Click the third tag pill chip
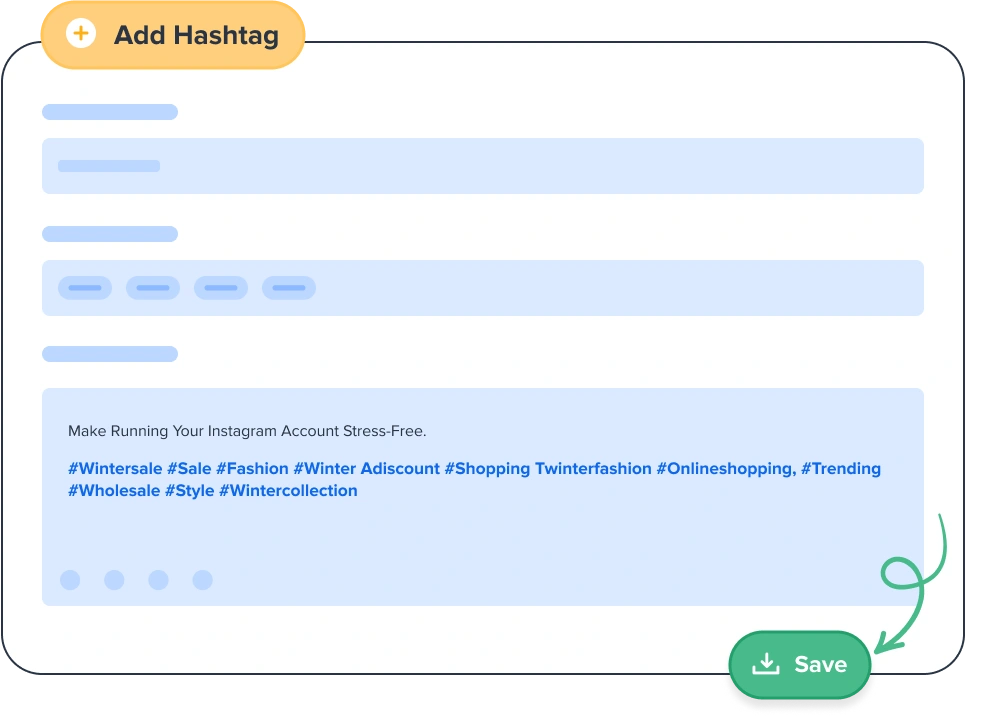 (221, 288)
